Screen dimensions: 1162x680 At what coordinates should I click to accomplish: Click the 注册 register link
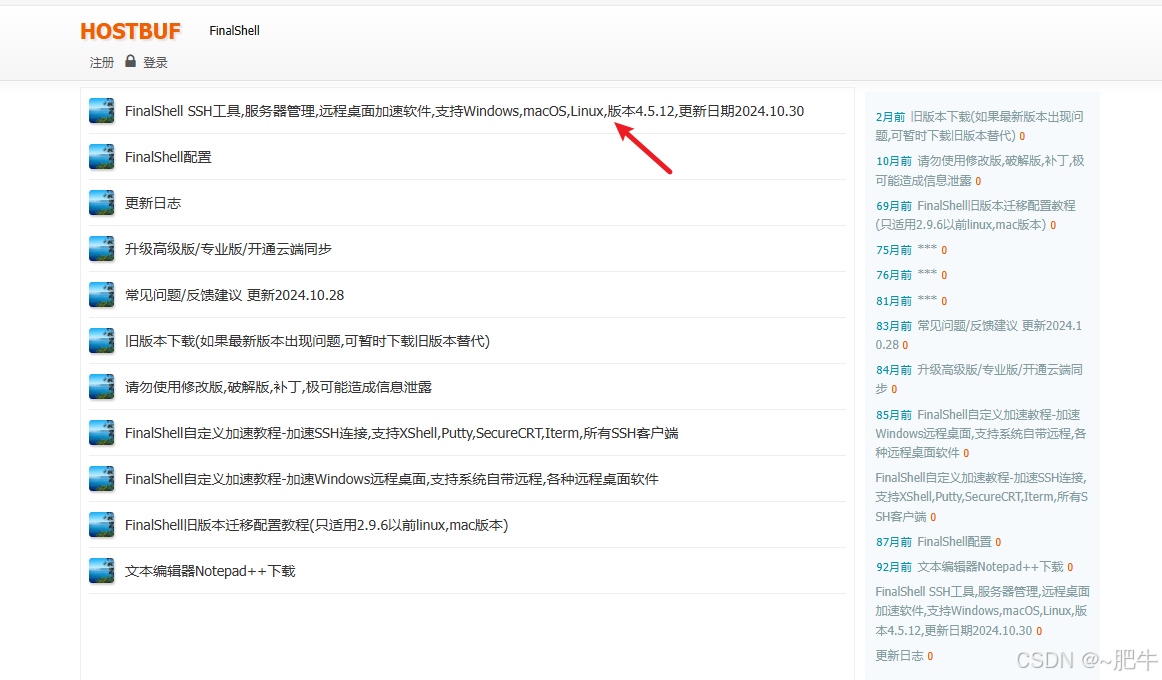[x=102, y=63]
